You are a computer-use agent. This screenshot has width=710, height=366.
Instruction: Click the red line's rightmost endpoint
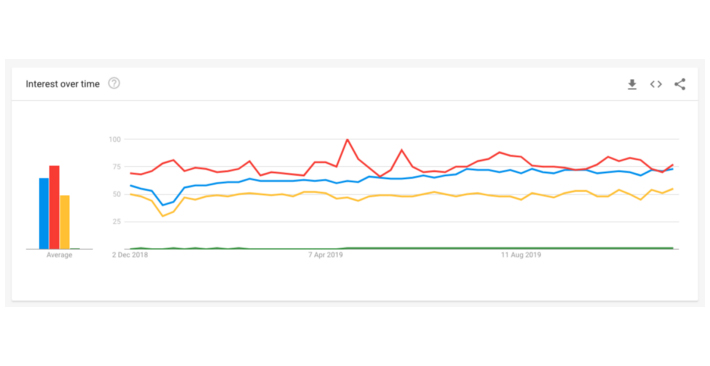[x=673, y=165]
